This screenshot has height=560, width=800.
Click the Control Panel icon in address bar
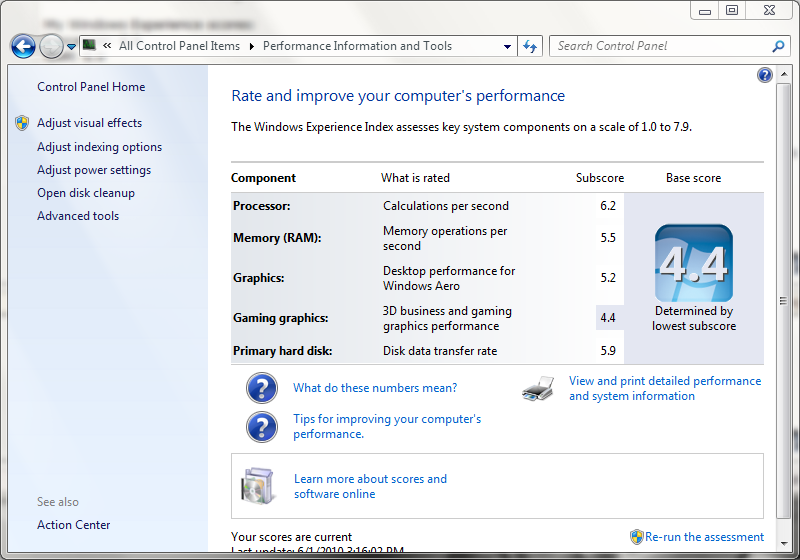[x=89, y=45]
